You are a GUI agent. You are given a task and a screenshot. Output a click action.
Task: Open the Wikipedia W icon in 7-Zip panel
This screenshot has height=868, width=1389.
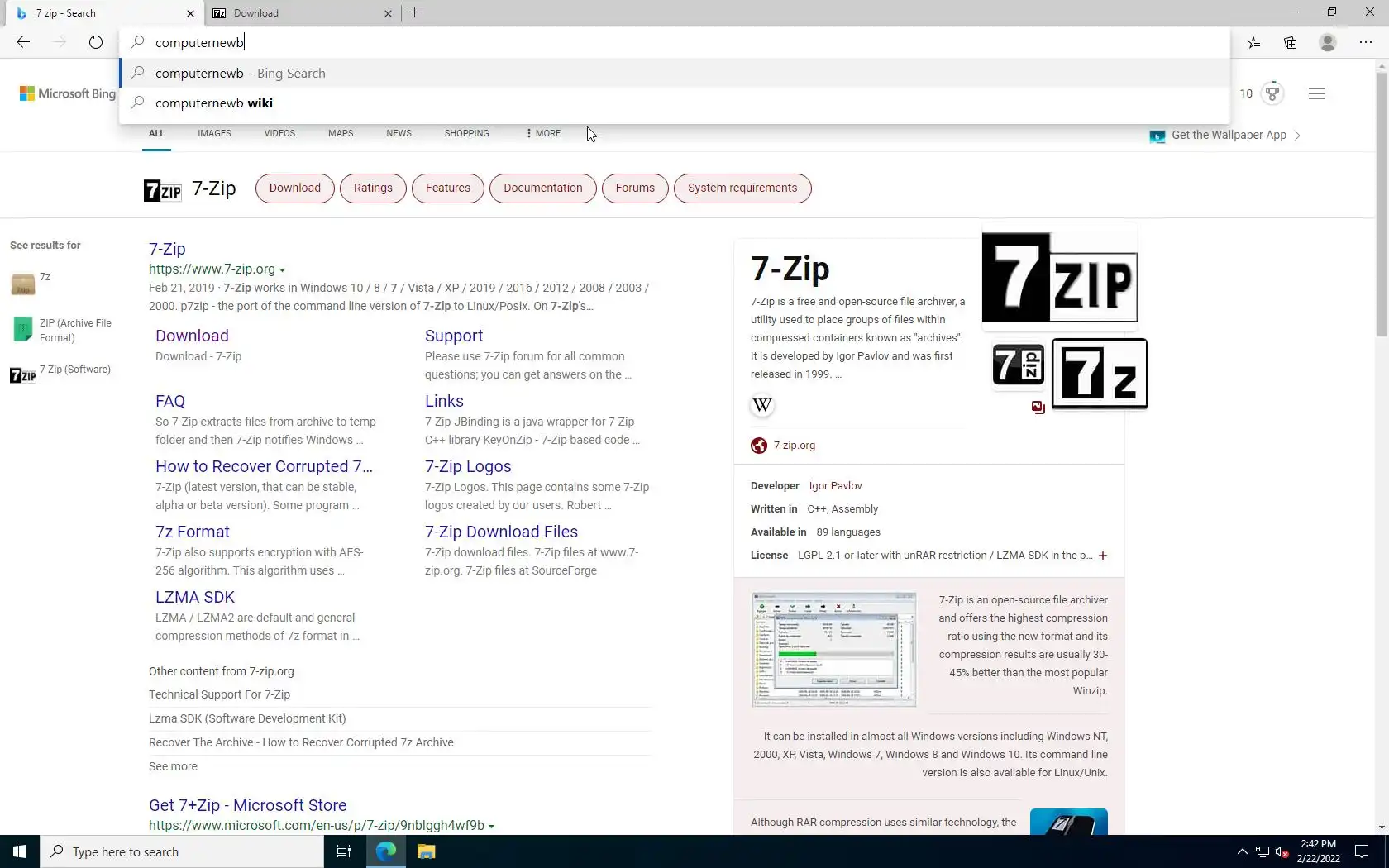point(762,405)
